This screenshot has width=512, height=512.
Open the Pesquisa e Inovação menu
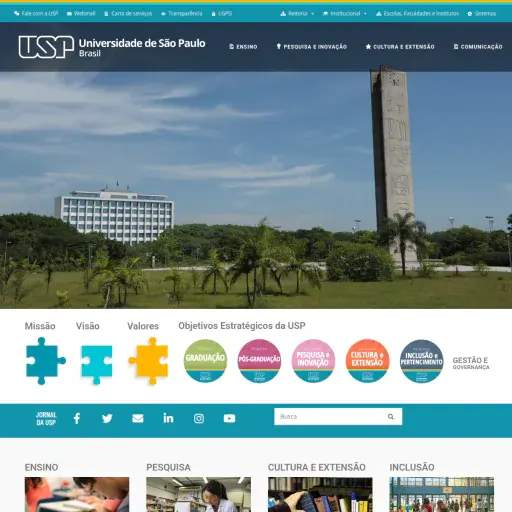pos(312,47)
